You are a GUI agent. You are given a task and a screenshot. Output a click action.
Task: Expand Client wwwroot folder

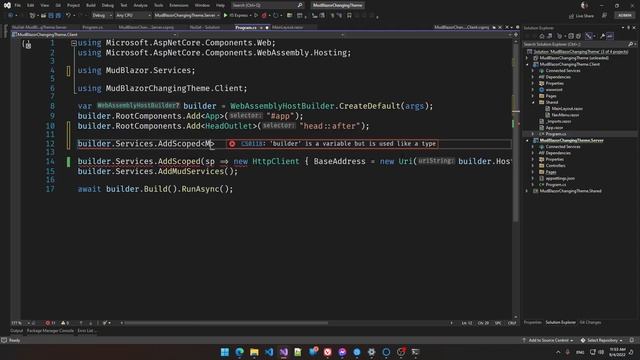point(533,90)
